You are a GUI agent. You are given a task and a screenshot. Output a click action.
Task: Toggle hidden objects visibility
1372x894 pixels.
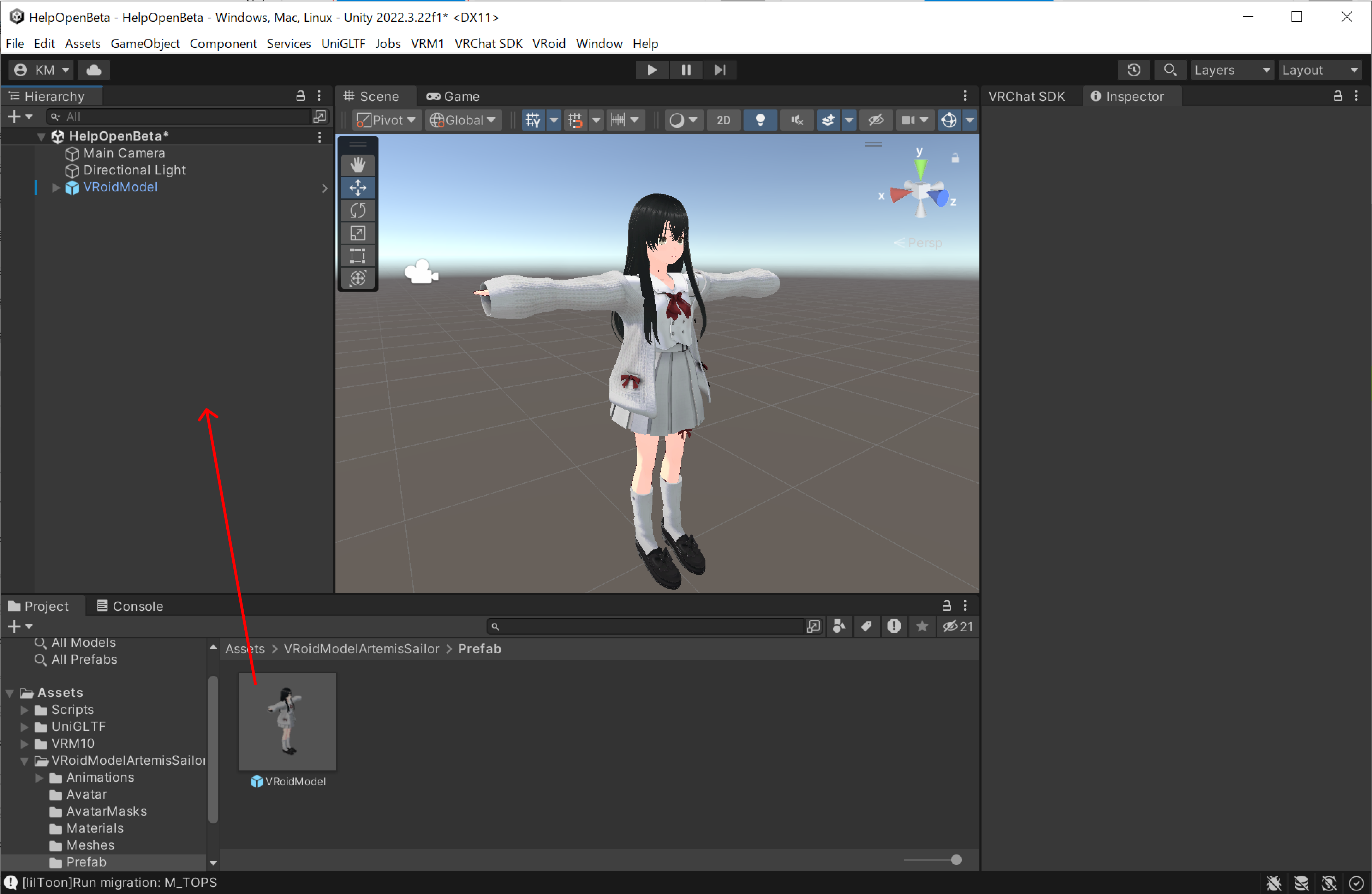tap(876, 120)
